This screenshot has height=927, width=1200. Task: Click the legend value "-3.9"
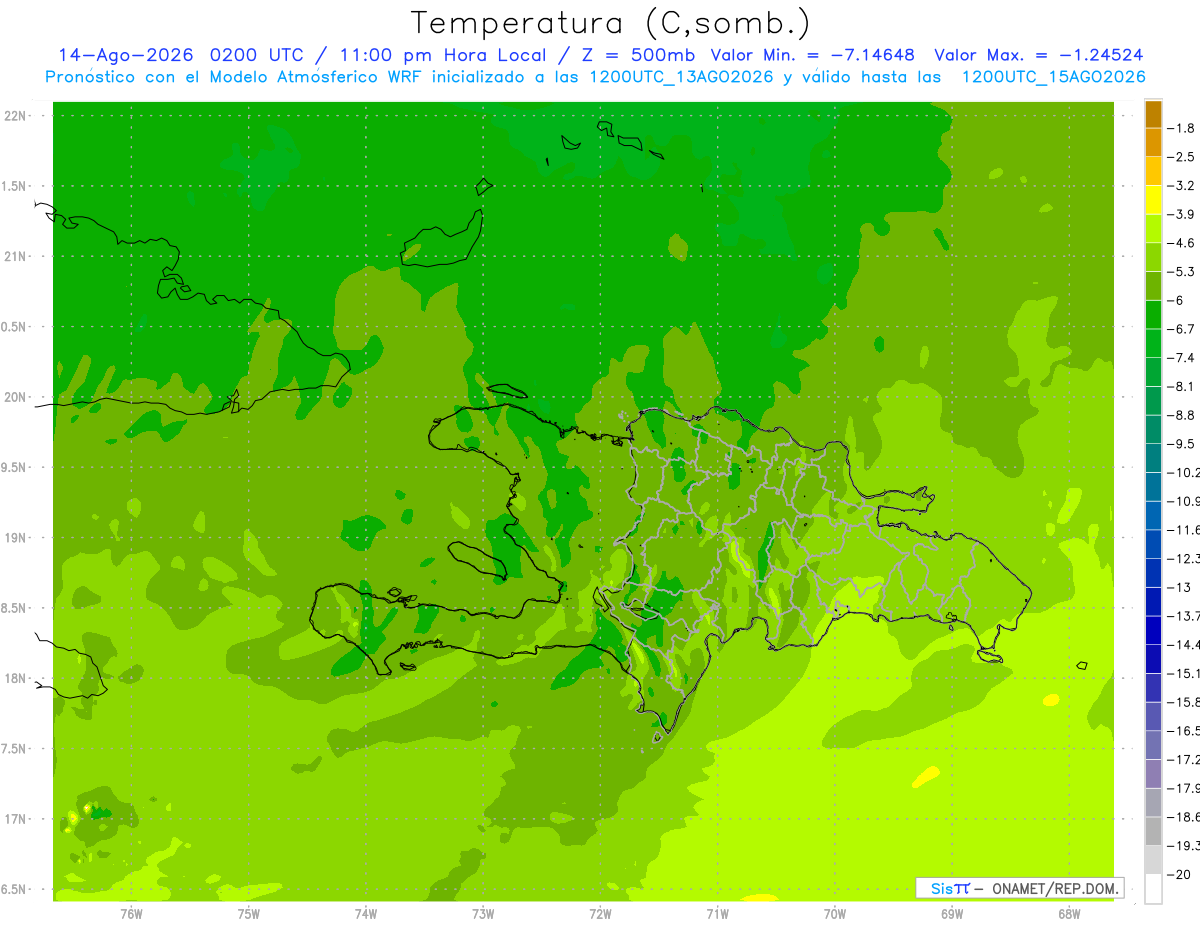click(x=1180, y=214)
